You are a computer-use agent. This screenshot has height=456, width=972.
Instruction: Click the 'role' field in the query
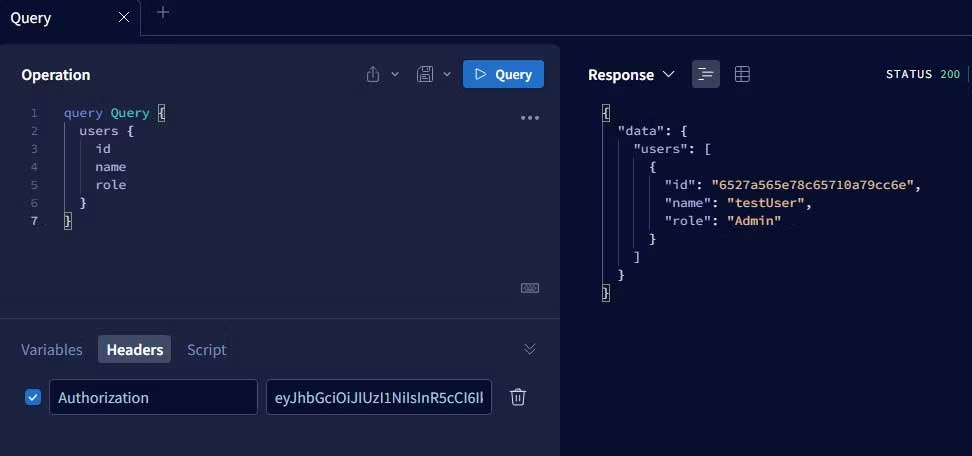pyautogui.click(x=111, y=185)
